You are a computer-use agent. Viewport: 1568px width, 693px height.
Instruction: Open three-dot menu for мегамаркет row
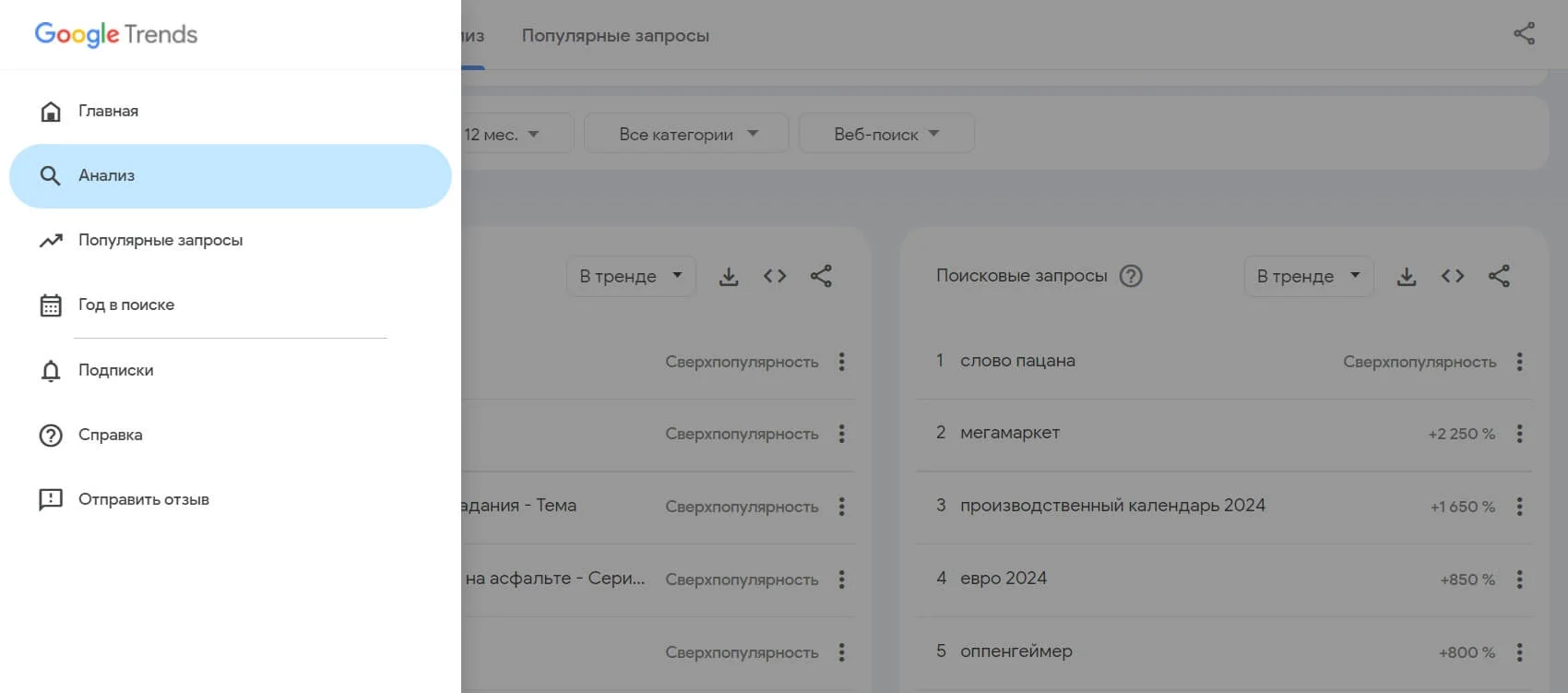1519,434
